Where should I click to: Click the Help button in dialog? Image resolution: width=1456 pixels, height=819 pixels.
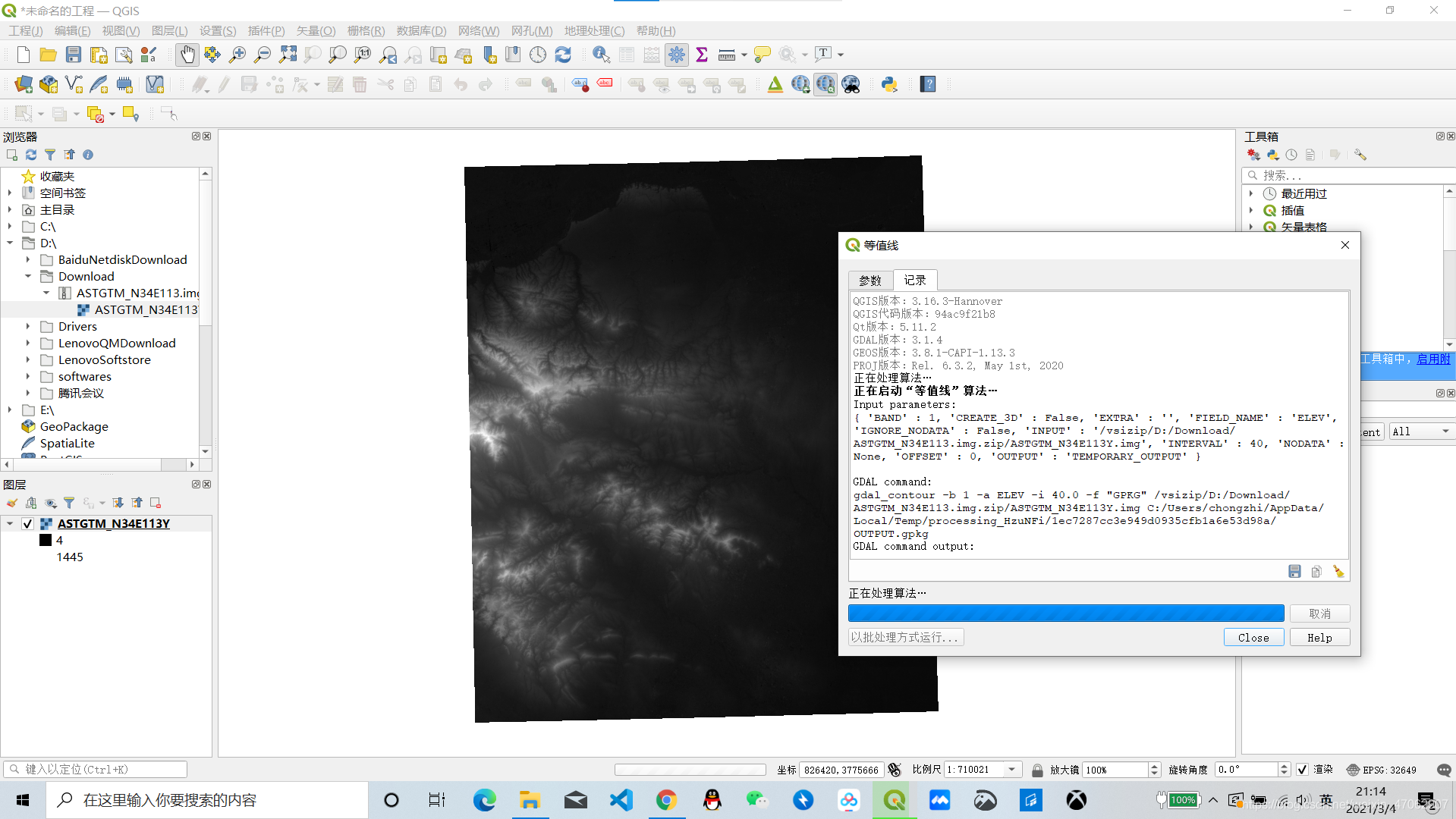(1319, 638)
